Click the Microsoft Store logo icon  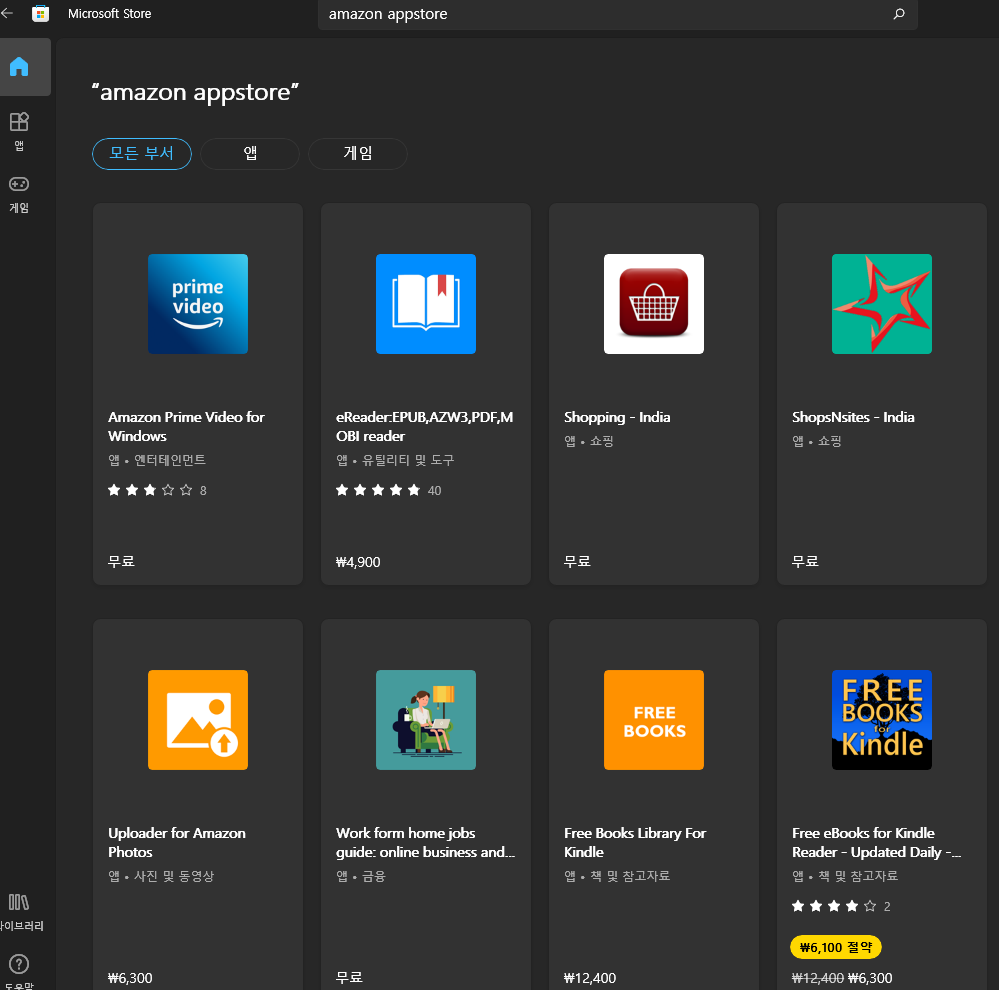coord(40,13)
